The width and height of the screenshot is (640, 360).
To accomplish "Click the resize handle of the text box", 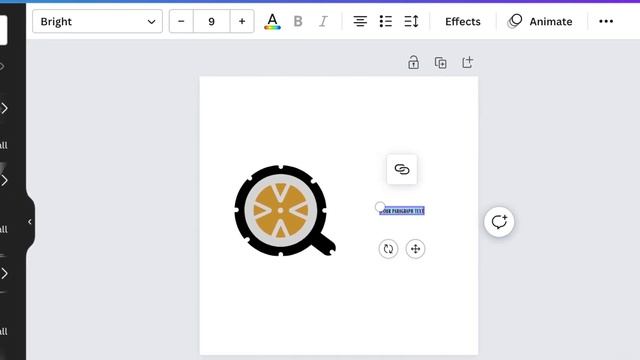I will click(x=380, y=207).
